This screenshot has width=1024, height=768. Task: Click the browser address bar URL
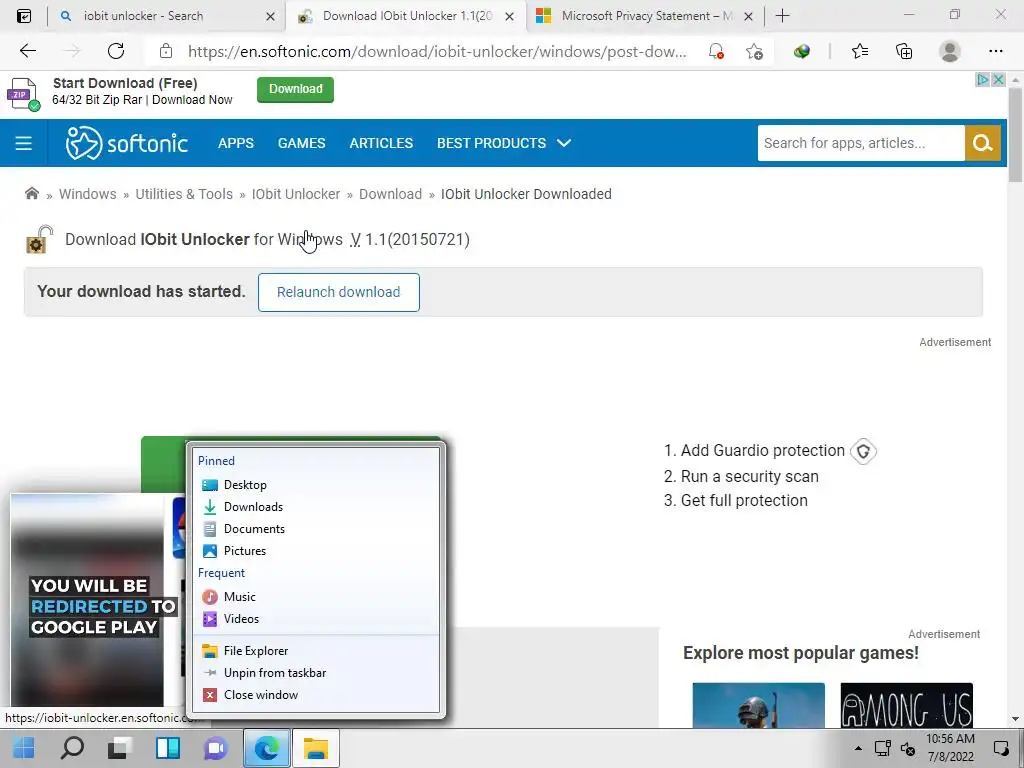[437, 52]
